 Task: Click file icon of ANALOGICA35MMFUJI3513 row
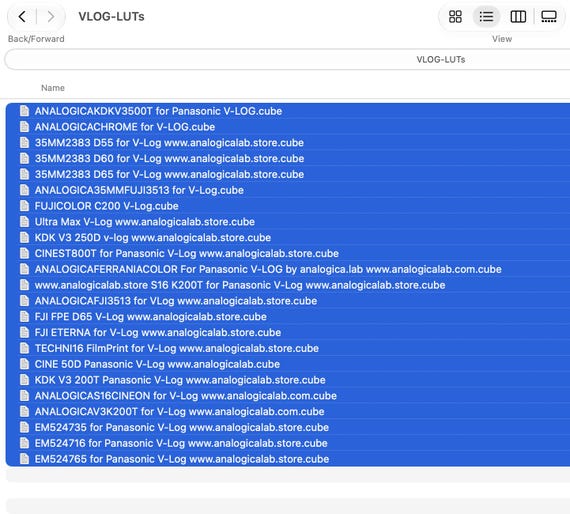[24, 190]
